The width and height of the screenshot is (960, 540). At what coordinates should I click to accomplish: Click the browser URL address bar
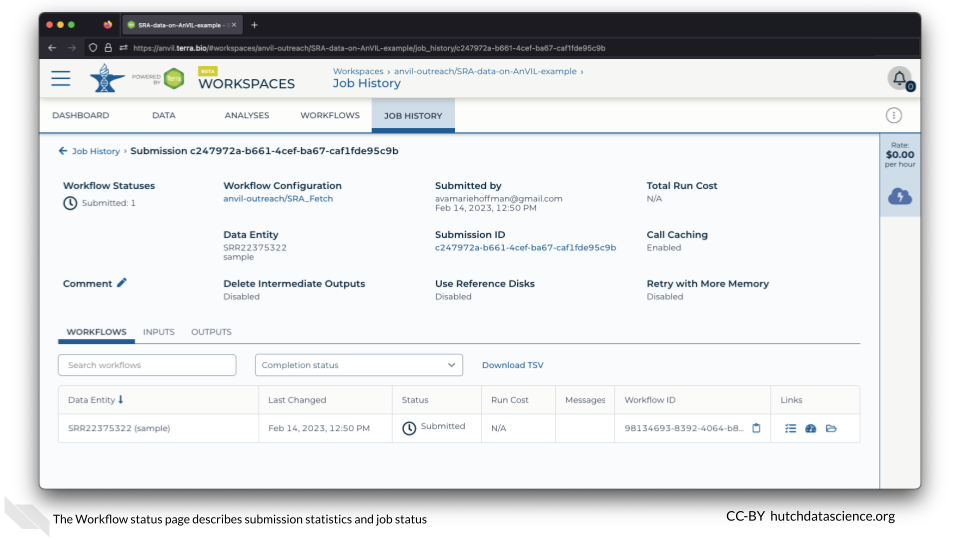(x=369, y=48)
